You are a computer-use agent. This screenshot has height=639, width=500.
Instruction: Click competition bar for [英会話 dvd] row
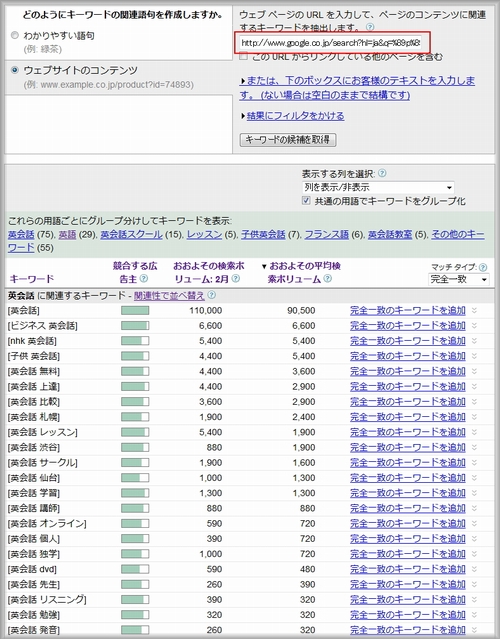tap(135, 569)
